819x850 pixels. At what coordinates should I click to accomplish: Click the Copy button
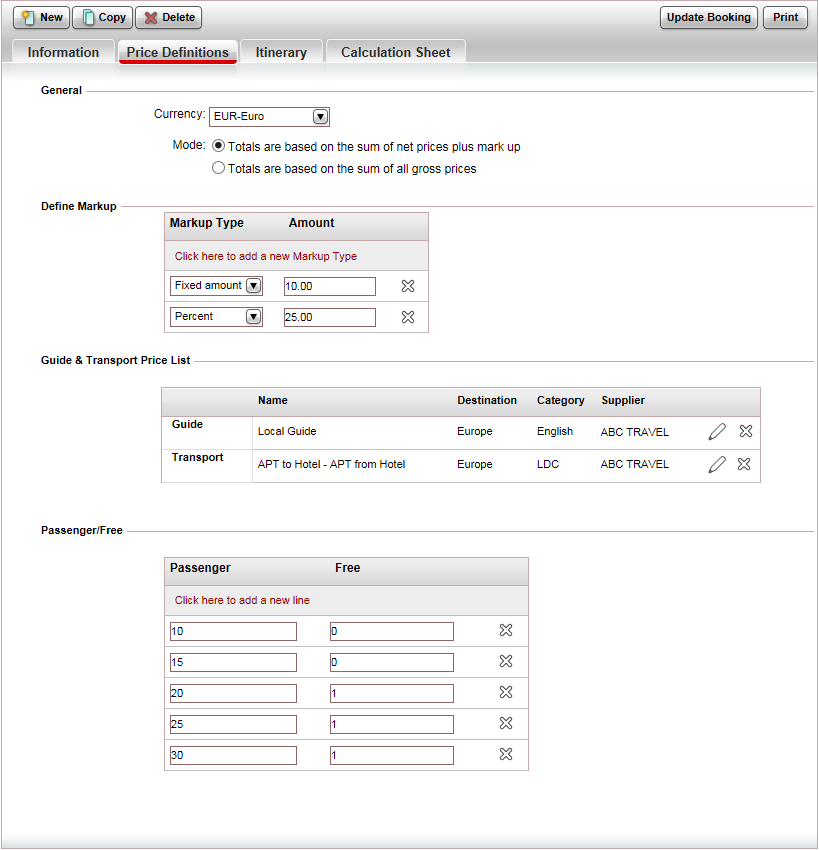pos(103,17)
